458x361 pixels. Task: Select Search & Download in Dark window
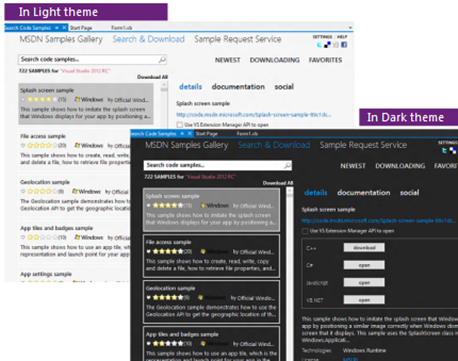tap(274, 145)
